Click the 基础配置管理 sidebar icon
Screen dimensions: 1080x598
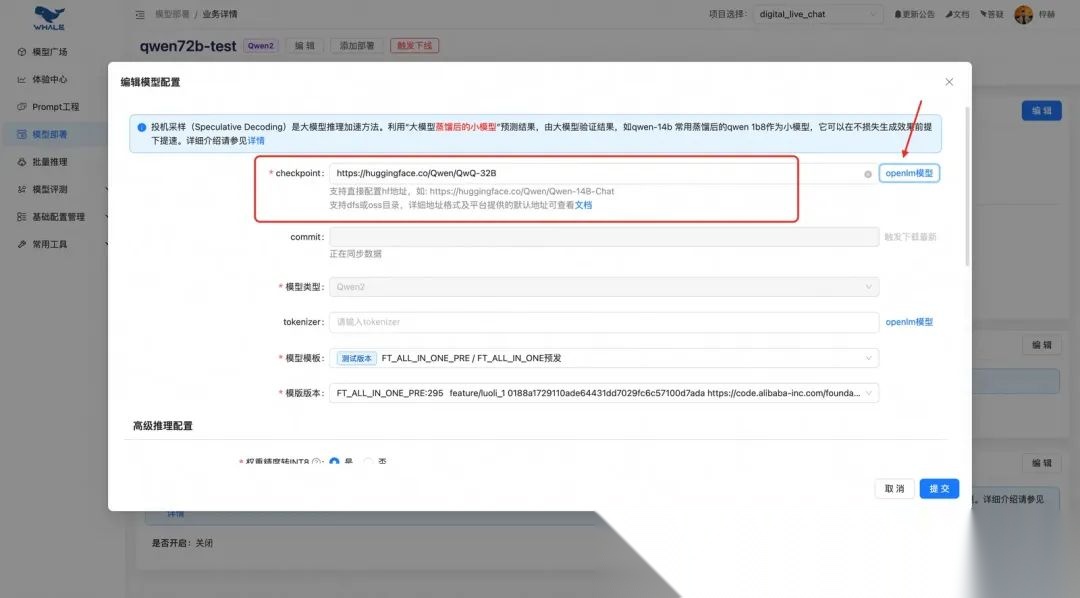tap(21, 217)
